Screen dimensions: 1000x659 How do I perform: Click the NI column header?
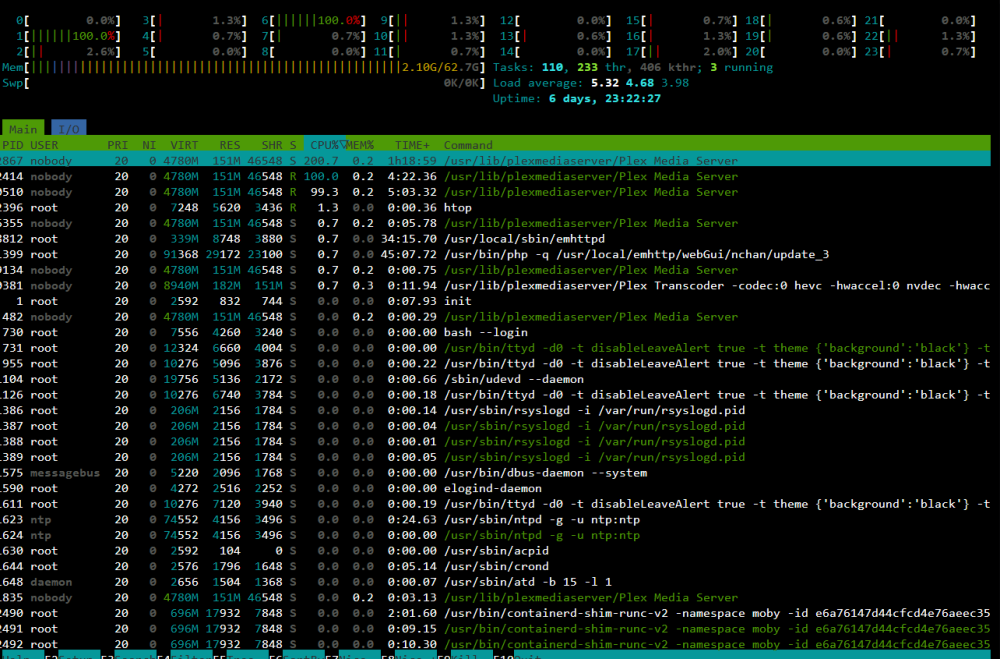point(149,145)
